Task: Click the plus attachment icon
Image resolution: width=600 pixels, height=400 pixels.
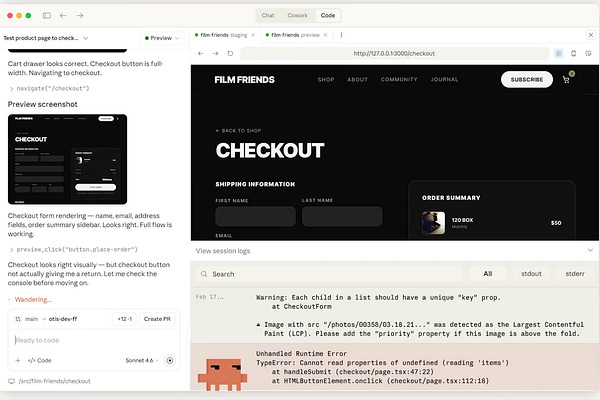Action: [18, 360]
